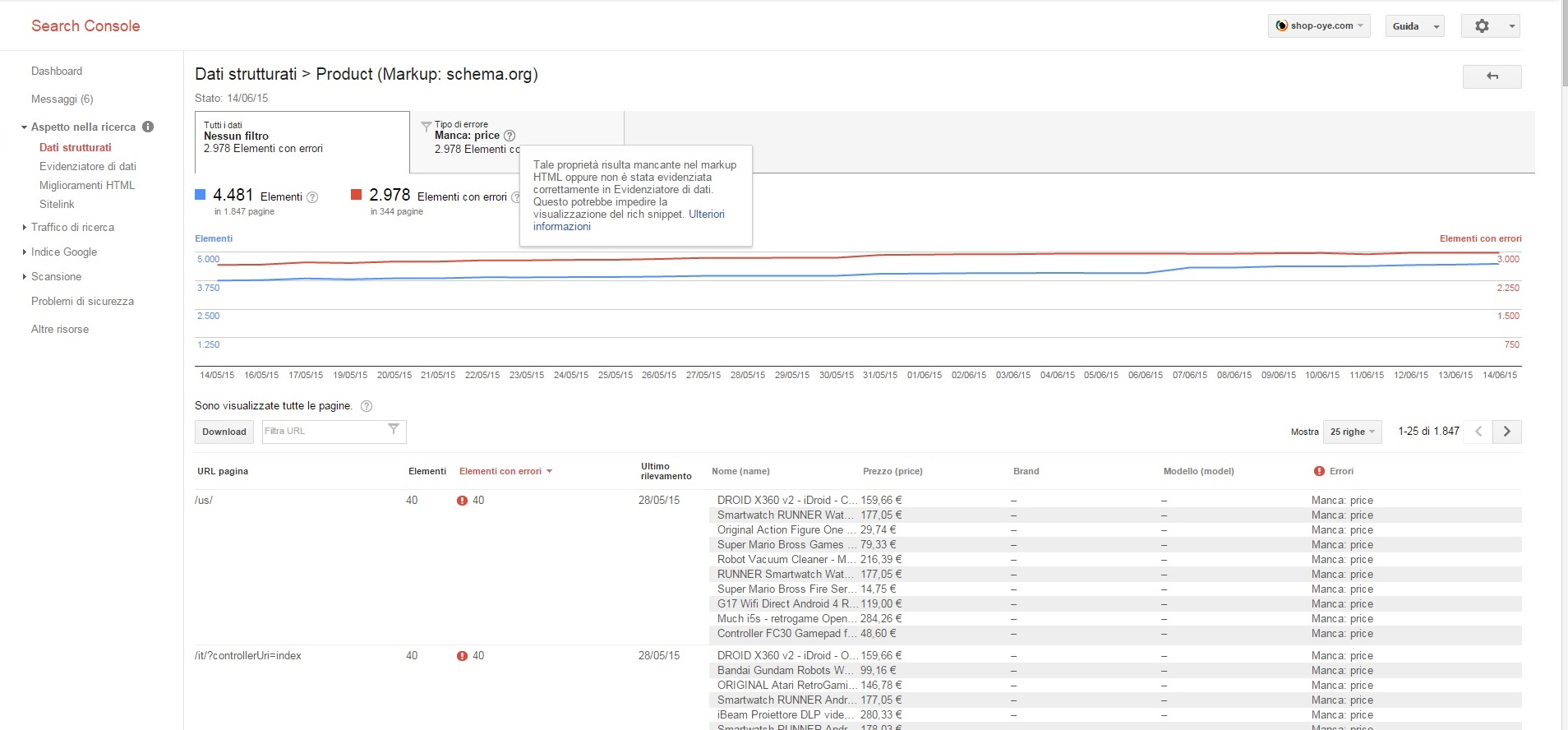1568x730 pixels.
Task: Expand the Indice Google section
Action: (24, 252)
